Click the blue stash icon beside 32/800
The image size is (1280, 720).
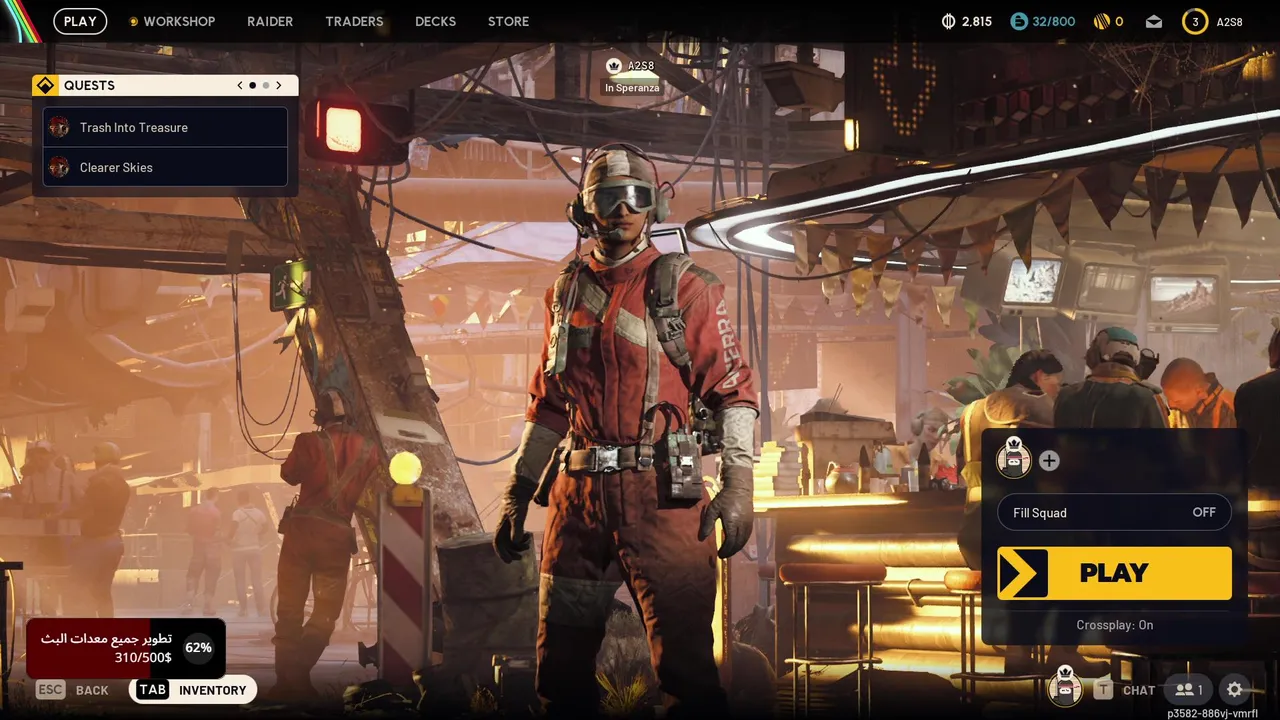pos(1018,21)
